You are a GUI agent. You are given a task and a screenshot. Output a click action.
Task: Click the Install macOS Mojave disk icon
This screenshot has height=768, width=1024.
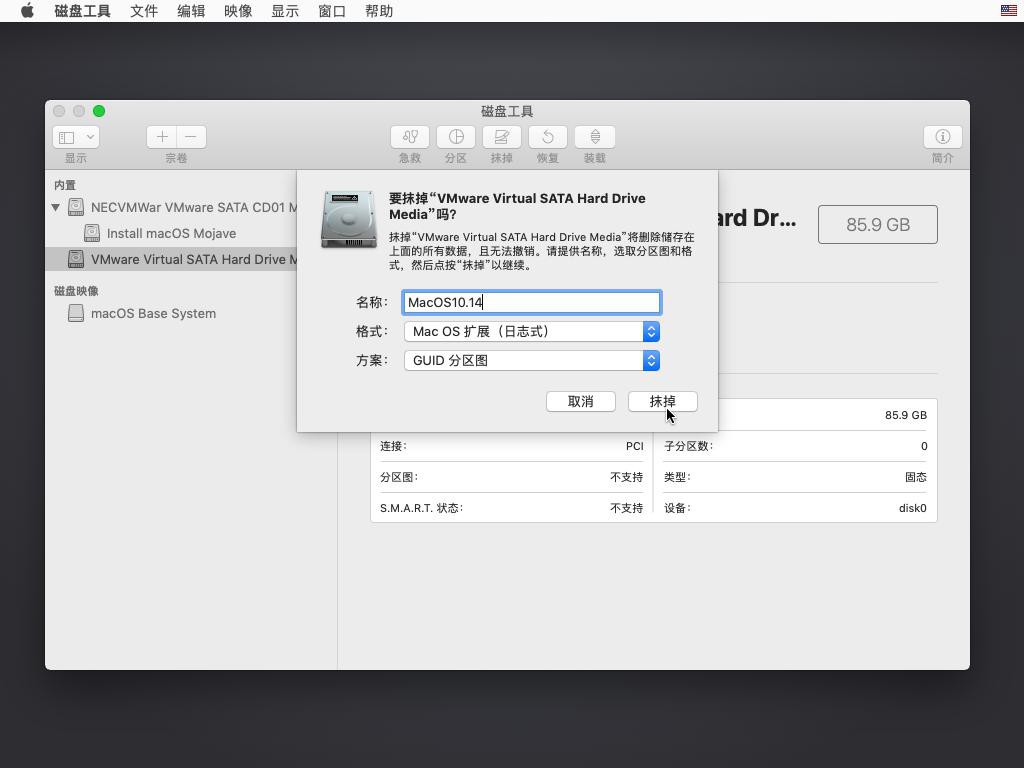pos(92,232)
